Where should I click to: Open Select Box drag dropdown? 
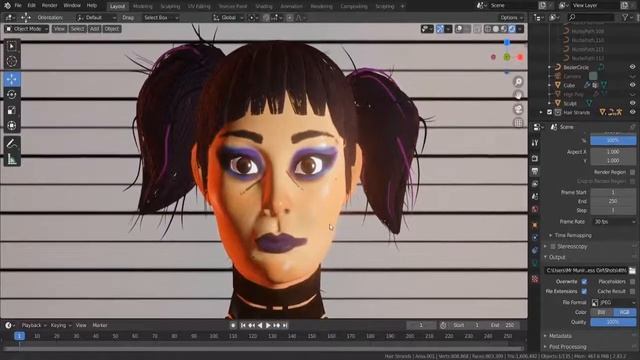(x=160, y=18)
